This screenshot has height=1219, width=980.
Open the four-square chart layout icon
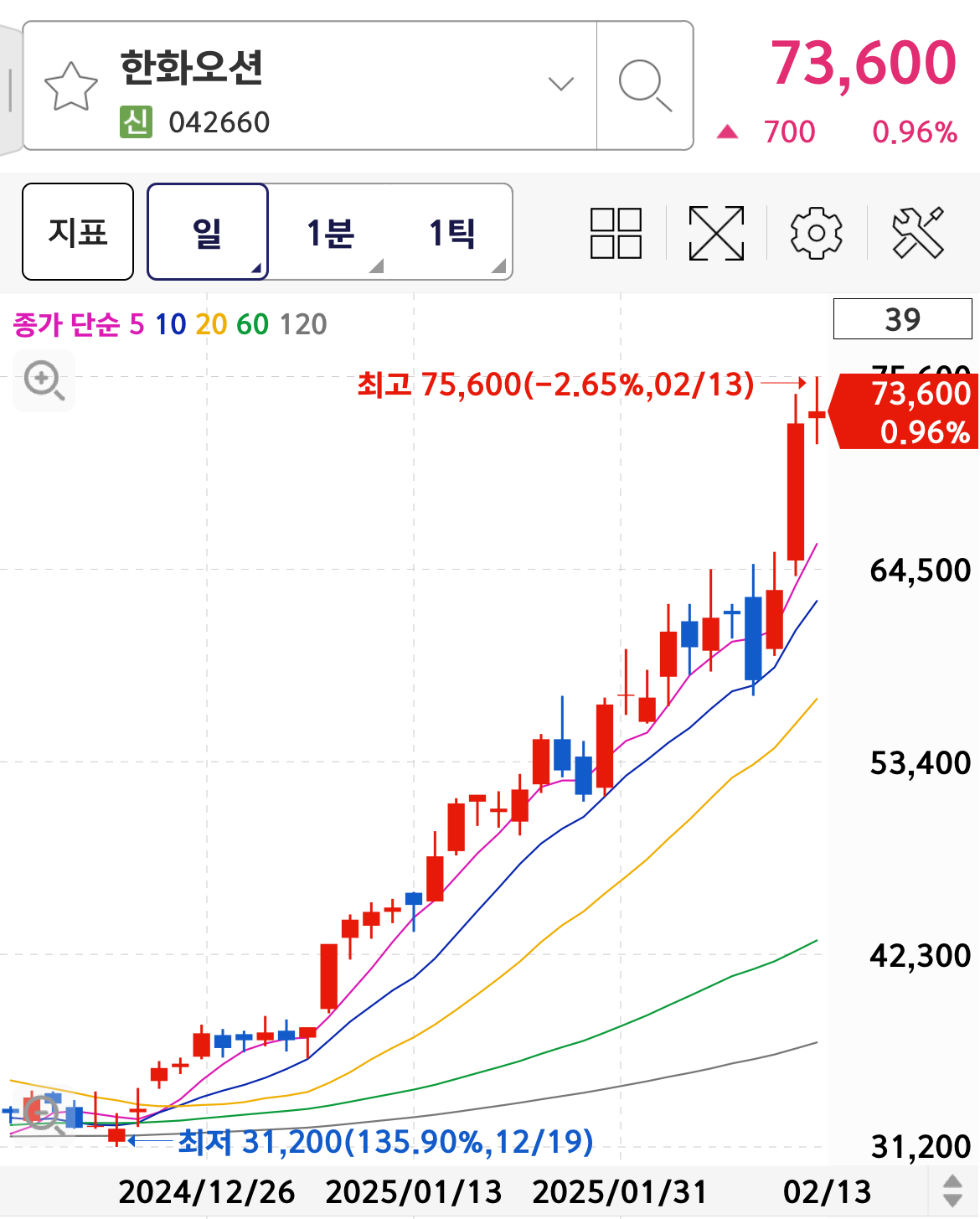[x=616, y=233]
